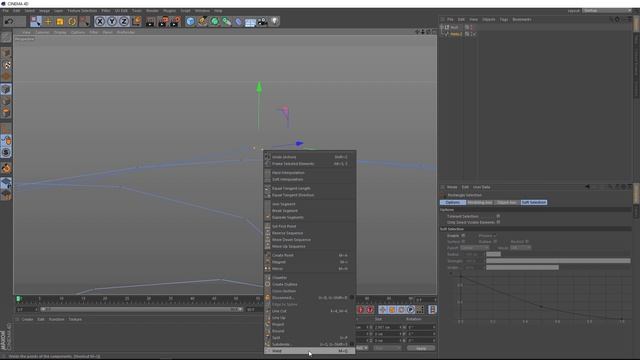Choose Chamfer in context menu
The image size is (640, 360).
pos(309,278)
